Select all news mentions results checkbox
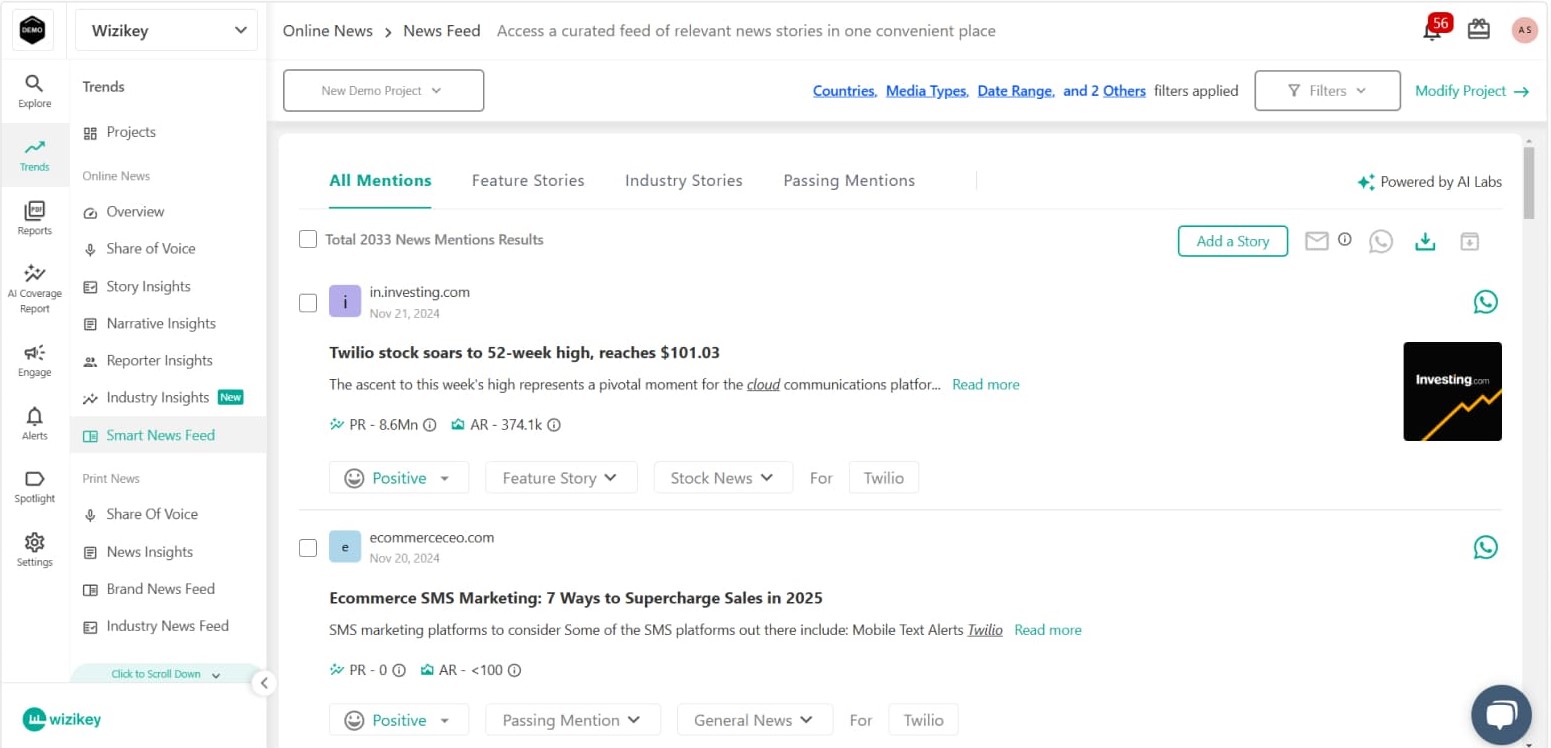This screenshot has width=1551, height=748. [308, 239]
